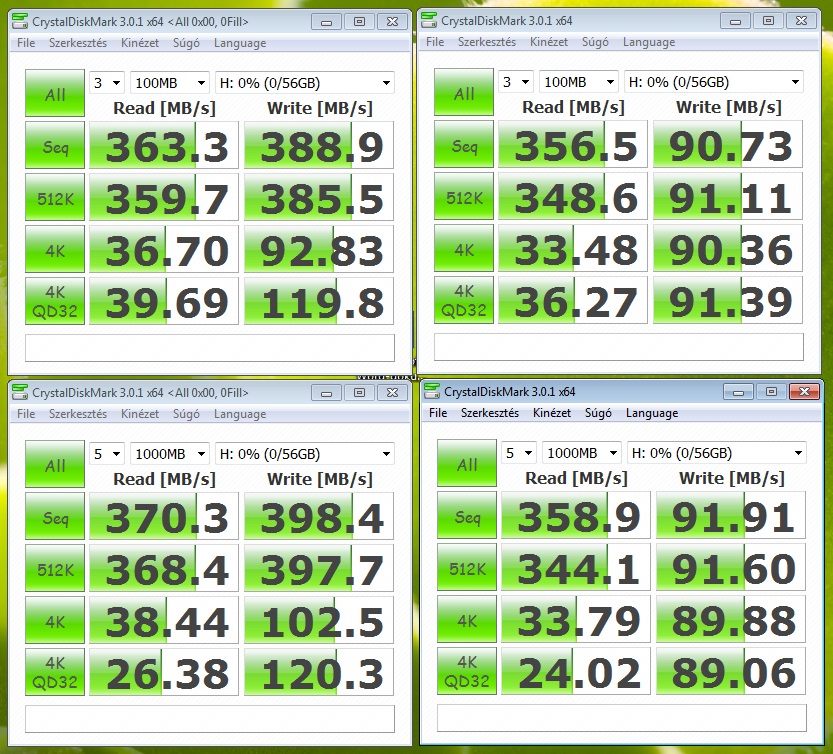Click the 119.8 4K QD32 write result

tap(319, 301)
